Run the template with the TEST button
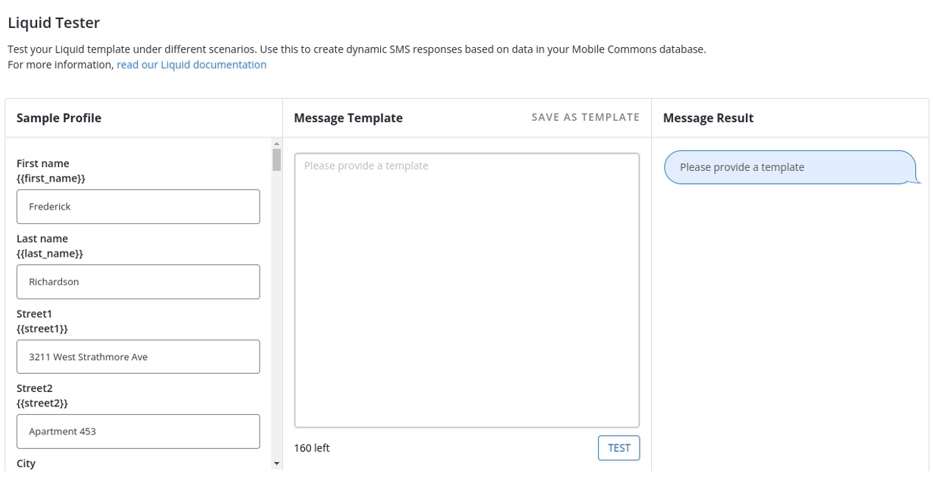 point(618,448)
